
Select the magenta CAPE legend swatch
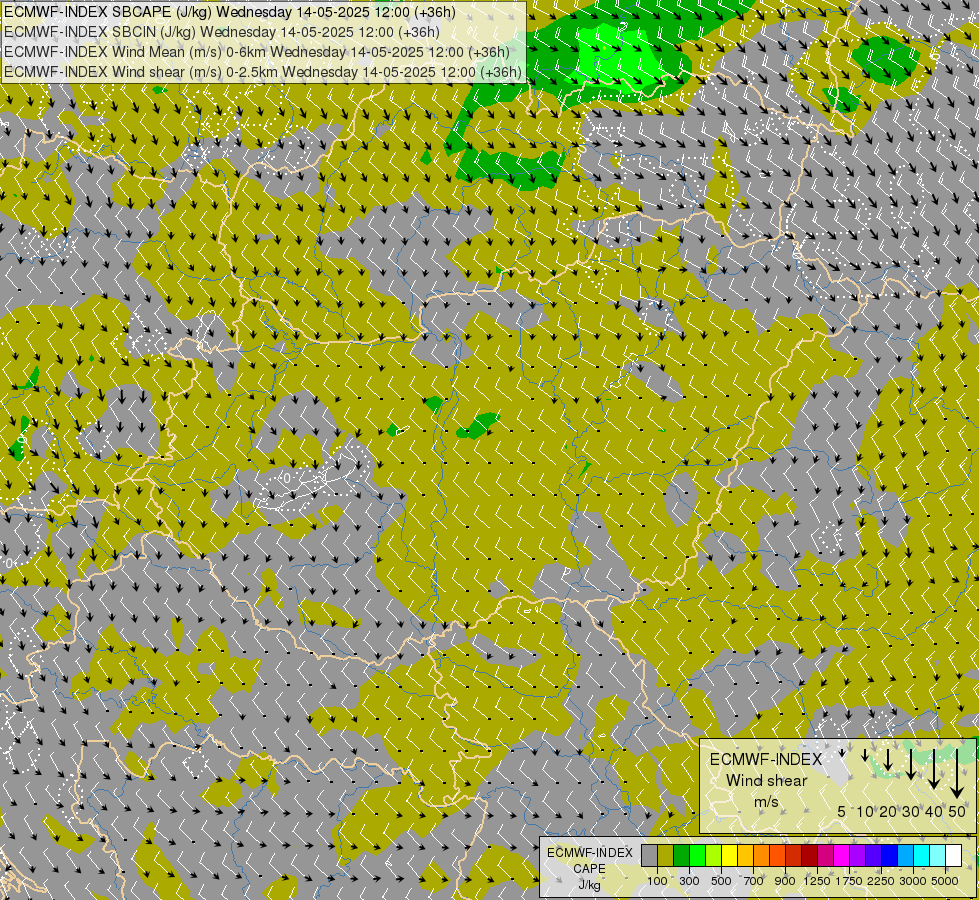click(x=842, y=856)
